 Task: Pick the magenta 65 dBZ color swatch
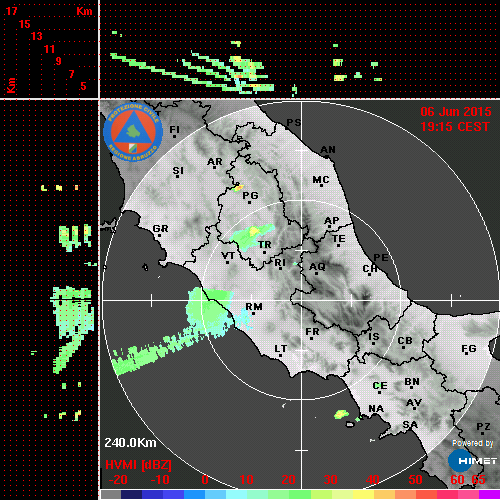tap(489, 494)
